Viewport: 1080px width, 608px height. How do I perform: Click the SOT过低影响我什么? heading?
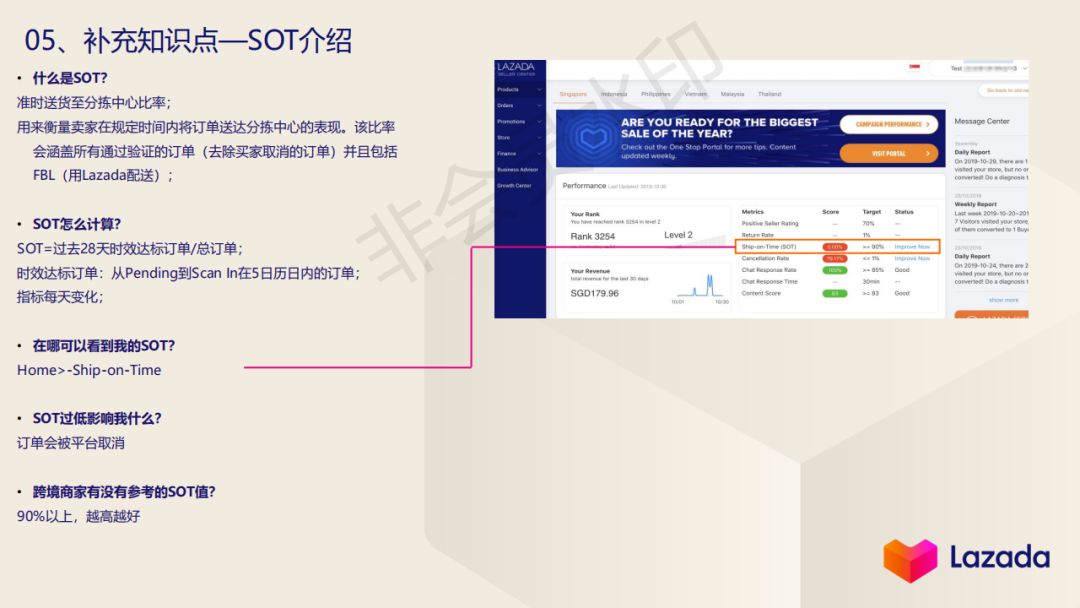(97, 419)
